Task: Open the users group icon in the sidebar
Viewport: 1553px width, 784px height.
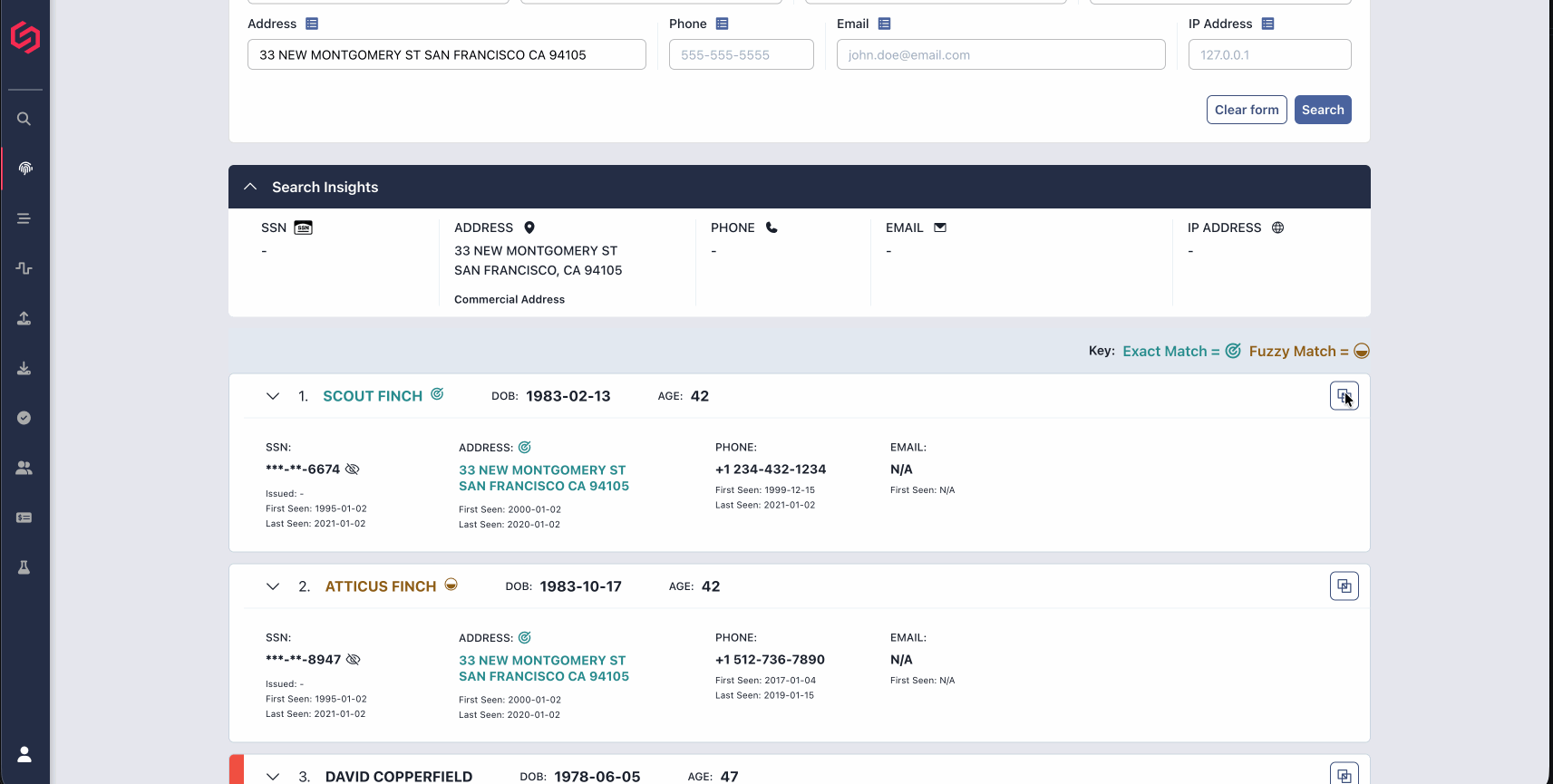Action: pyautogui.click(x=24, y=468)
